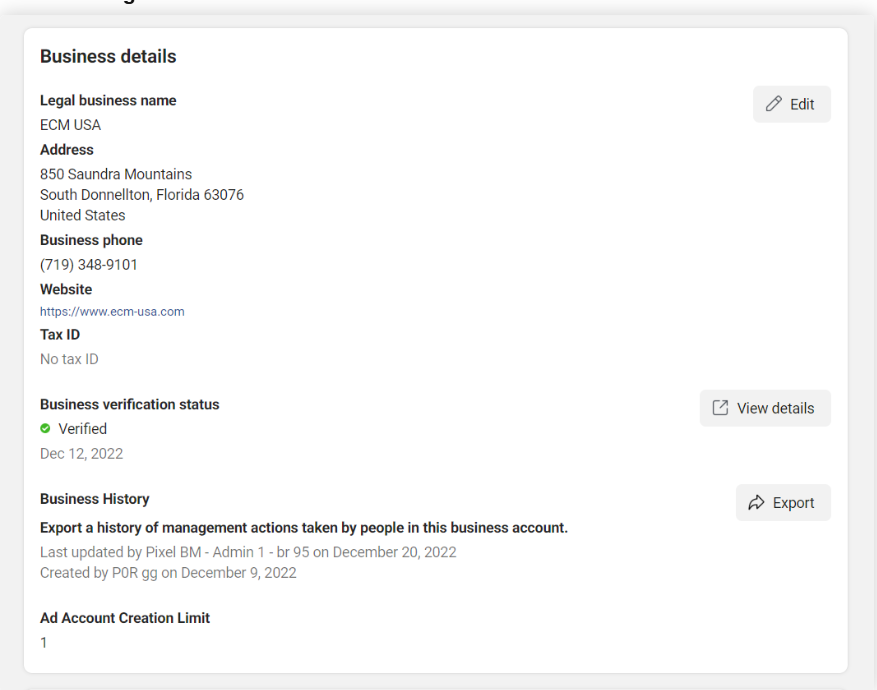Screen dimensions: 877x690
Task: Click the business phone number (719) 348-9101
Action: [89, 265]
